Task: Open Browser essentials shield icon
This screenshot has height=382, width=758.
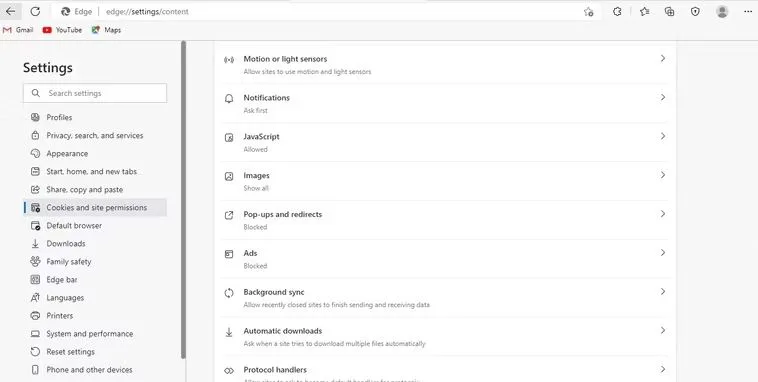Action: [695, 12]
